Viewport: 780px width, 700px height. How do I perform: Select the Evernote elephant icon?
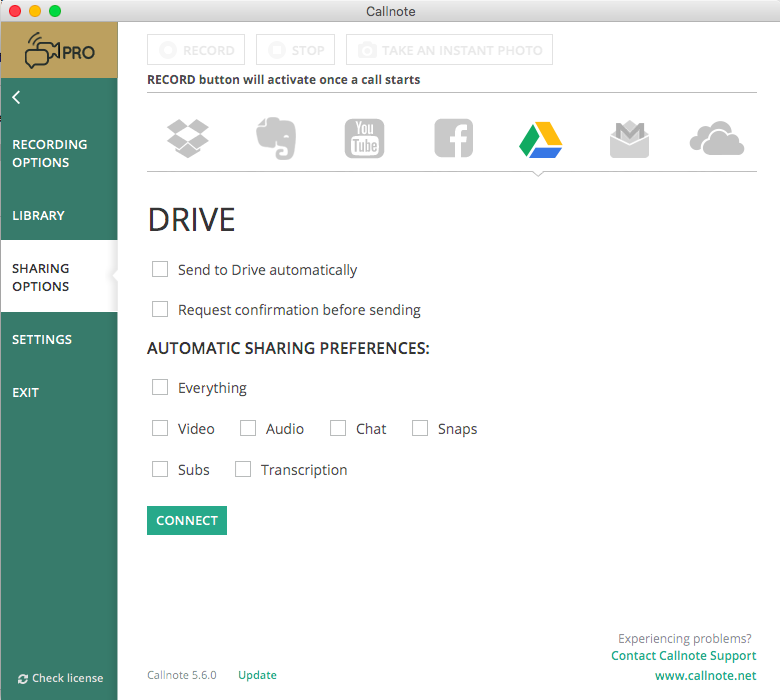276,138
